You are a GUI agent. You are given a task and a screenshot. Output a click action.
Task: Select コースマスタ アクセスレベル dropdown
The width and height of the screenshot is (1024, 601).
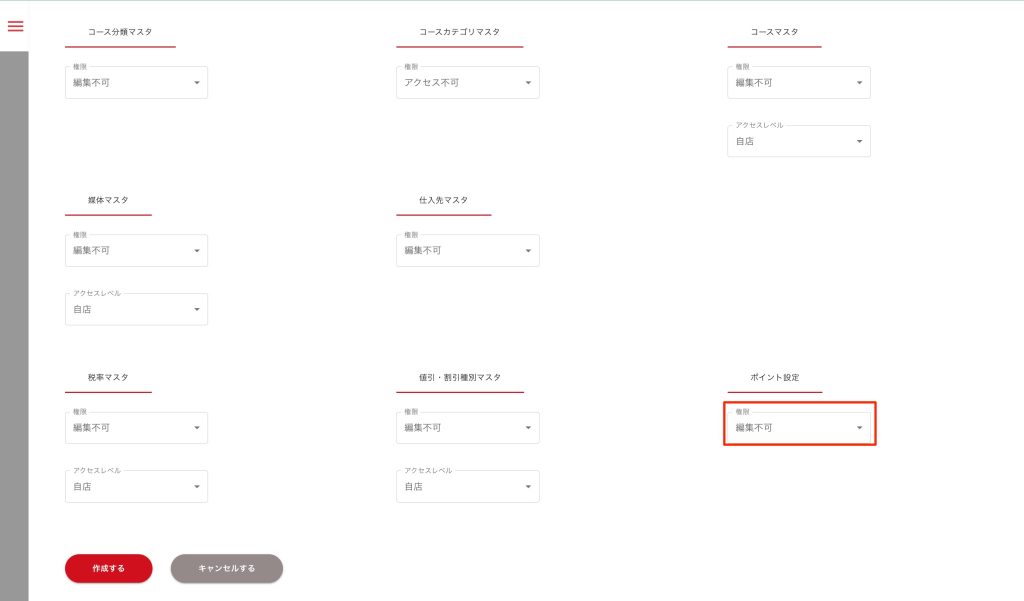click(x=798, y=142)
